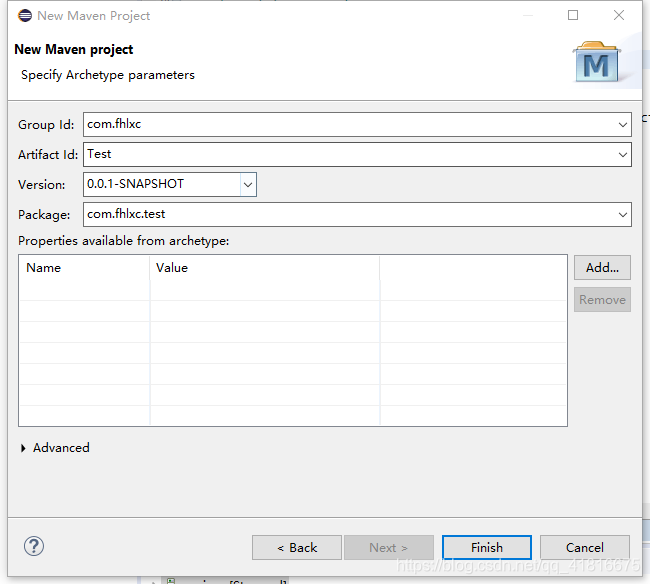The image size is (650, 584).
Task: Click the Name column header
Action: click(85, 268)
